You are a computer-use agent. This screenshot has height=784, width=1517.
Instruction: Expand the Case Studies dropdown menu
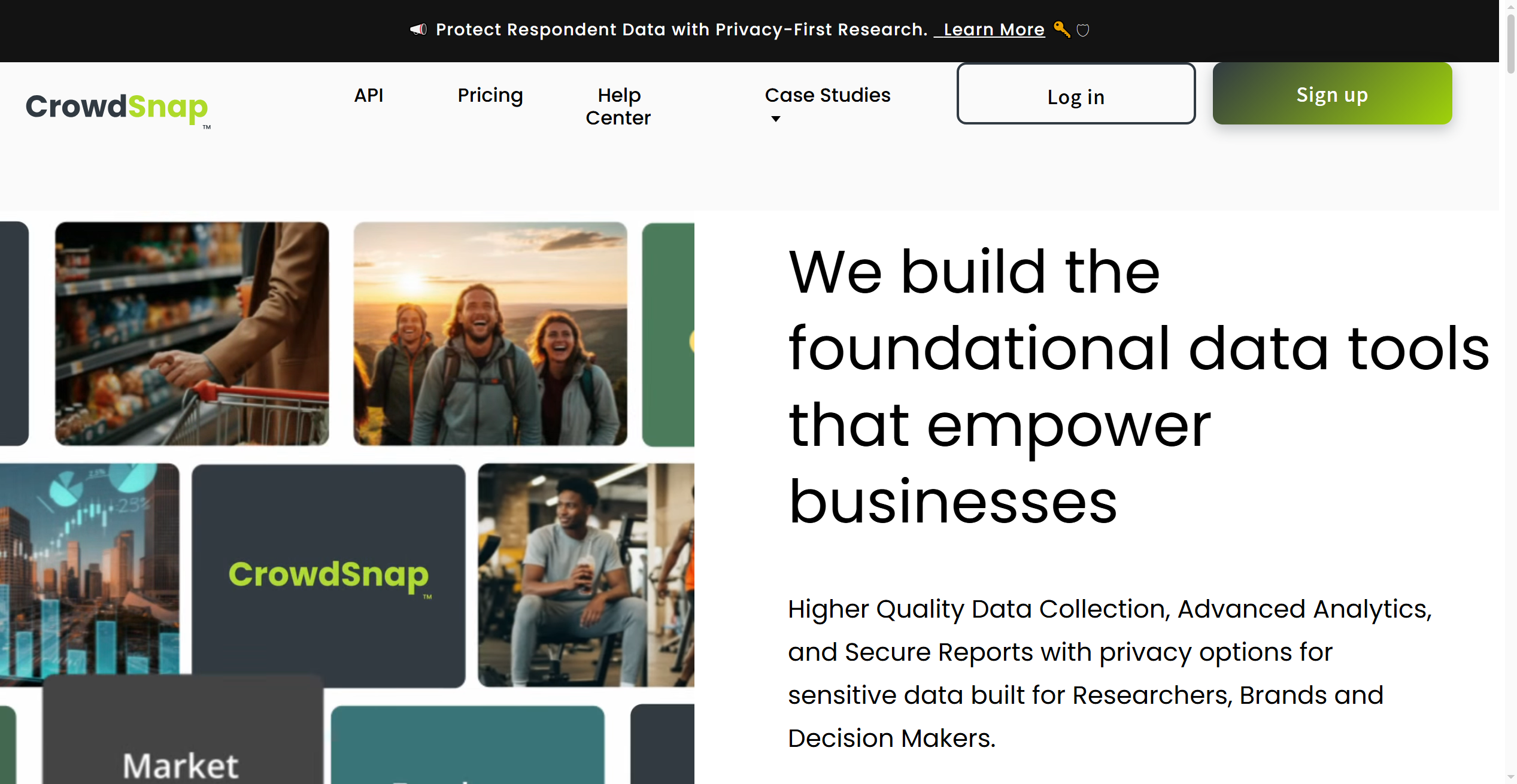tap(828, 95)
